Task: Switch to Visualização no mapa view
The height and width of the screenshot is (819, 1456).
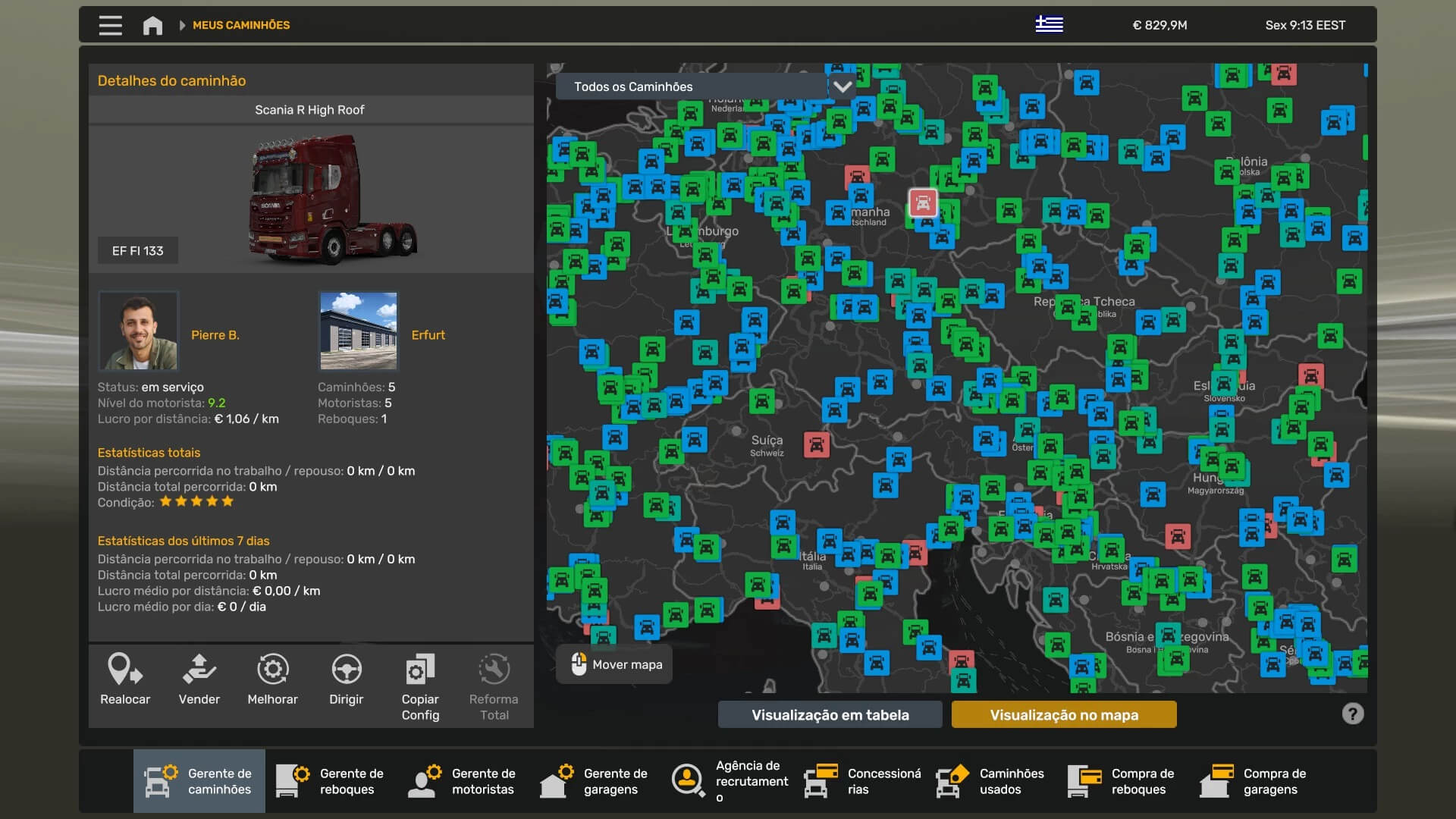Action: click(1063, 714)
